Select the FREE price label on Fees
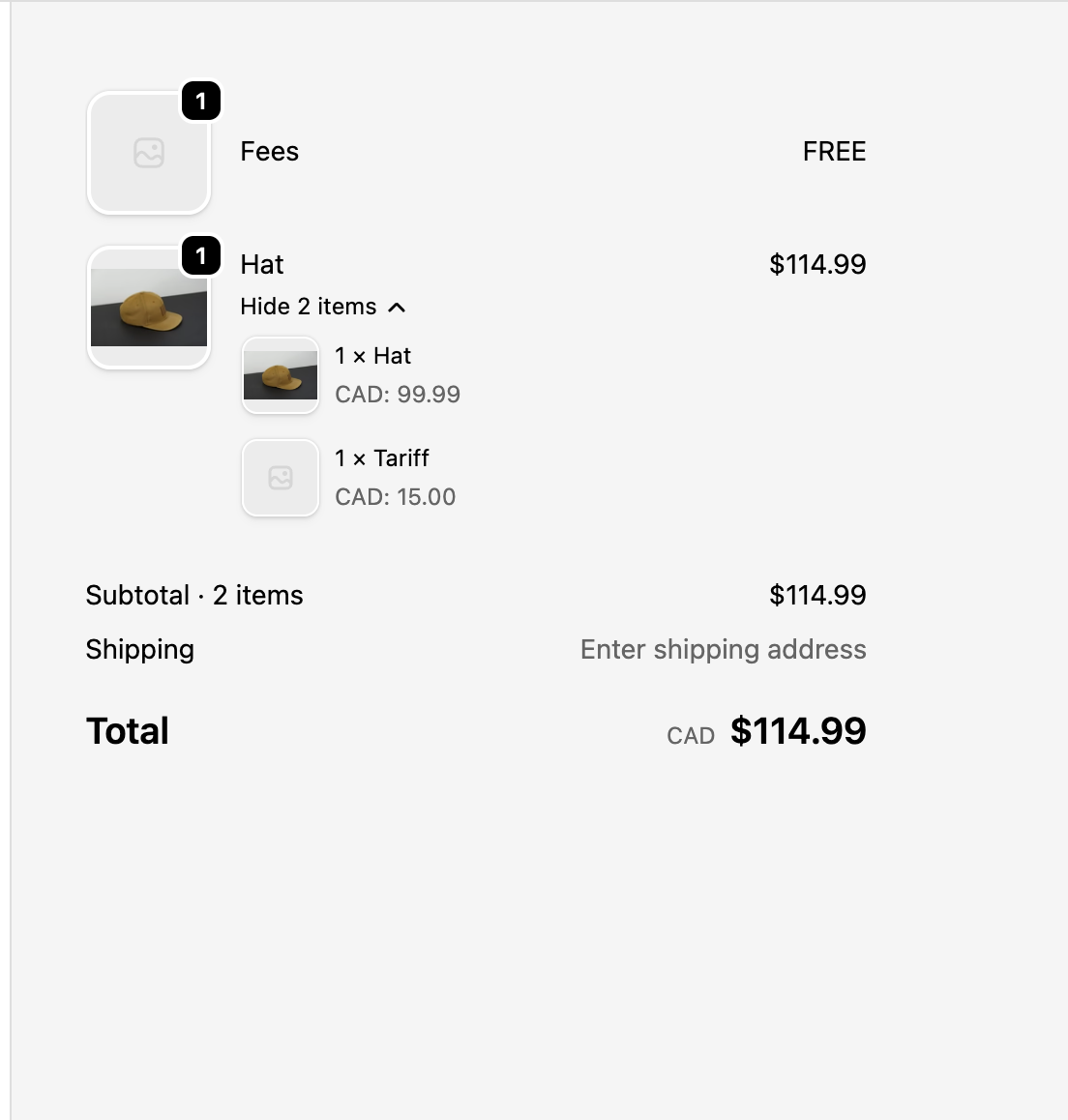The width and height of the screenshot is (1068, 1120). tap(834, 151)
